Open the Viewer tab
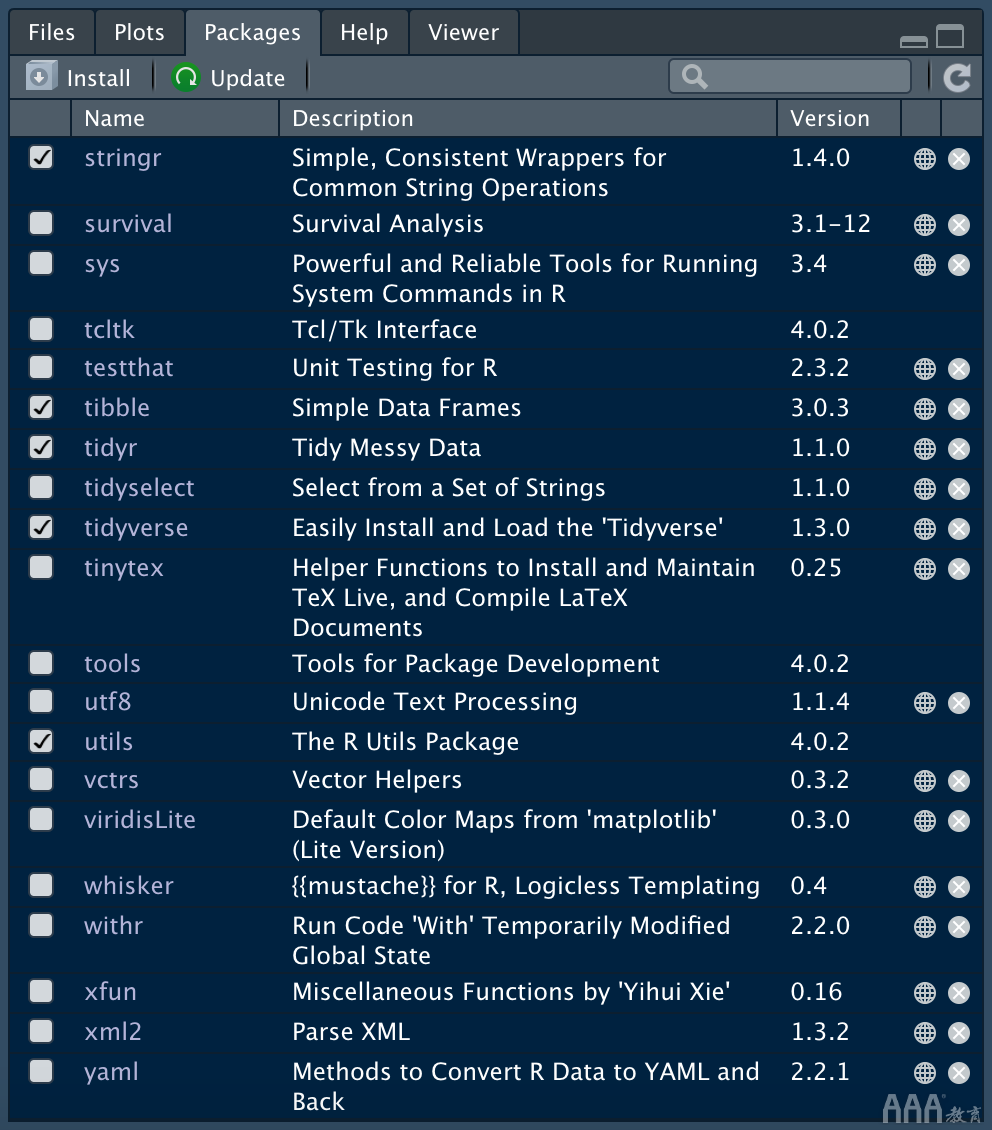992x1130 pixels. pyautogui.click(x=463, y=32)
